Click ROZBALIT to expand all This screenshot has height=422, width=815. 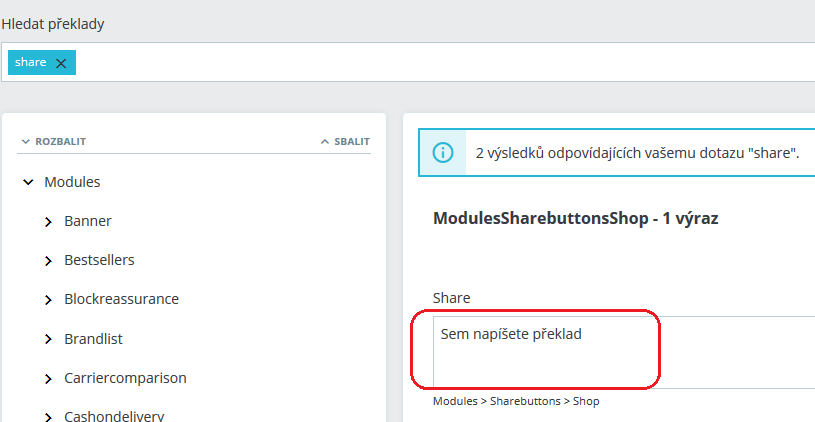click(x=53, y=142)
